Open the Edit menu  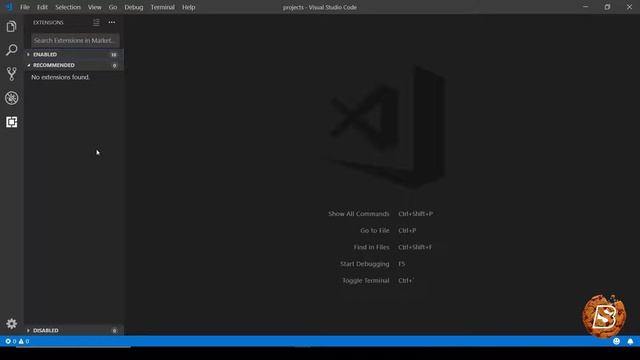coord(42,7)
